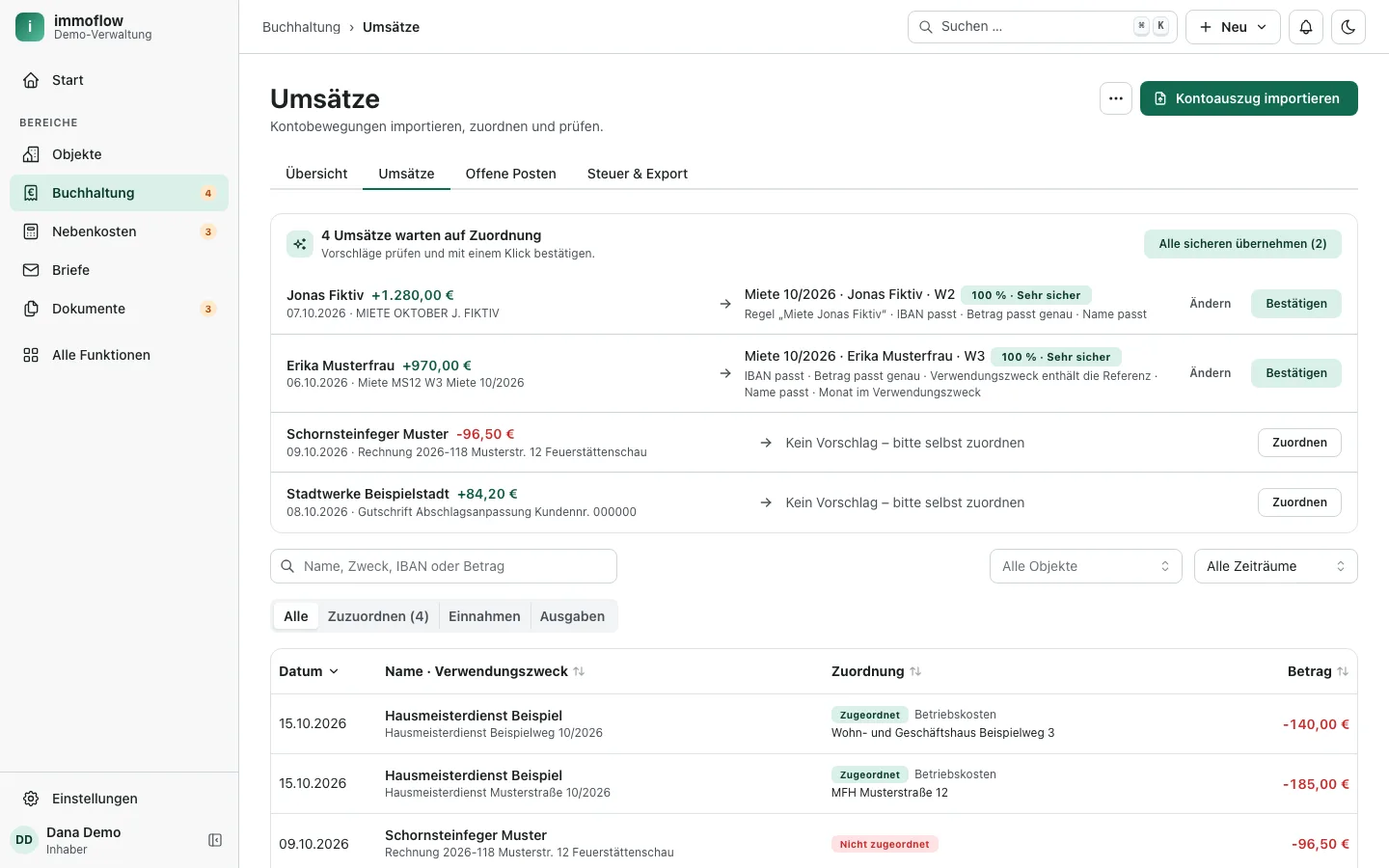Filter list by Zuzuordnen (4)
1389x868 pixels.
pyautogui.click(x=378, y=616)
